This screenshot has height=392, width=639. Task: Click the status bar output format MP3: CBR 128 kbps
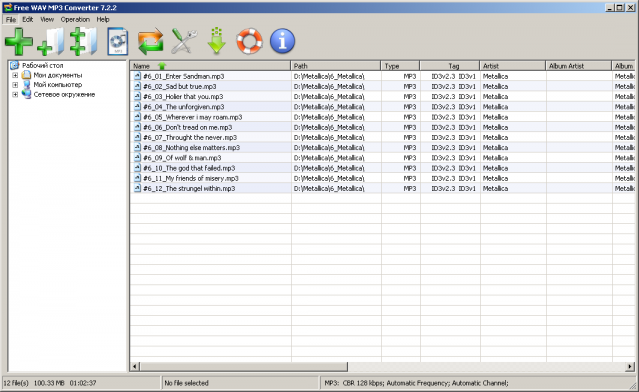click(x=416, y=383)
